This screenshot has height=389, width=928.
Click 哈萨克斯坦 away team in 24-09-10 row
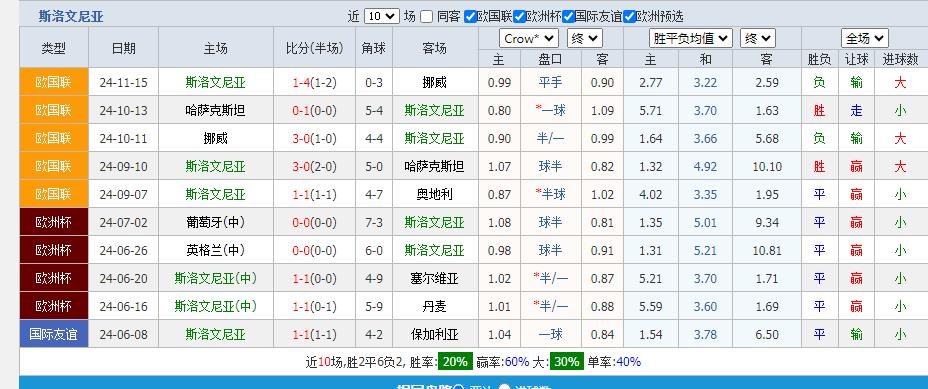(x=434, y=166)
